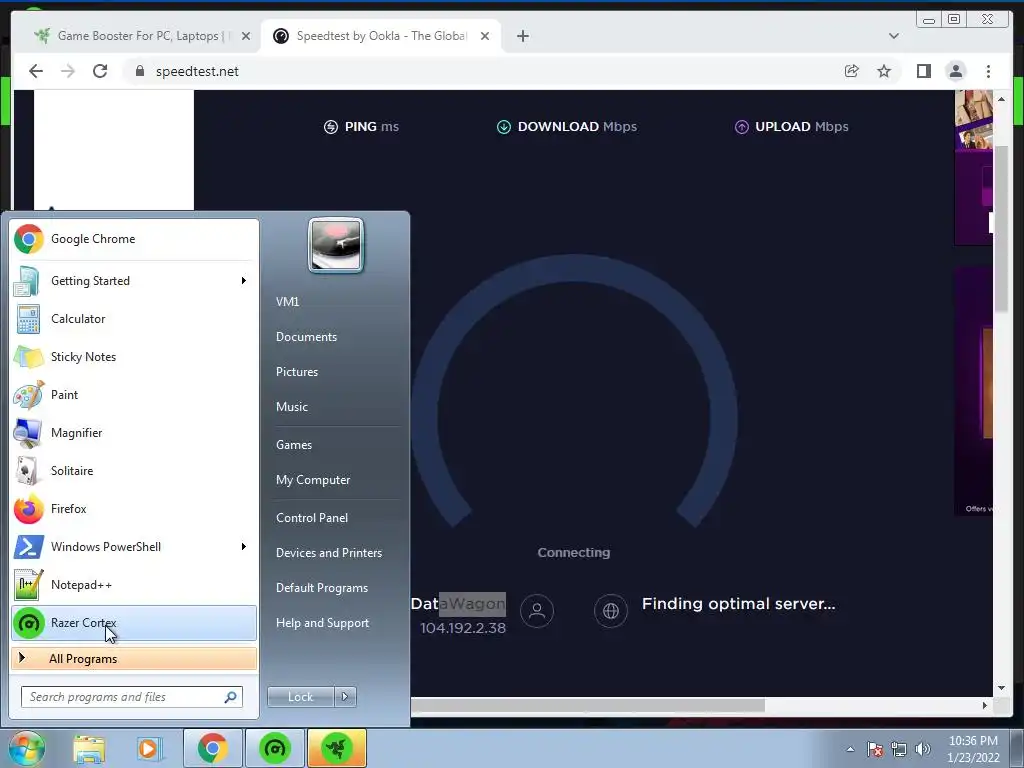Open a new Chrome tab
Image resolution: width=1024 pixels, height=768 pixels.
tap(522, 36)
